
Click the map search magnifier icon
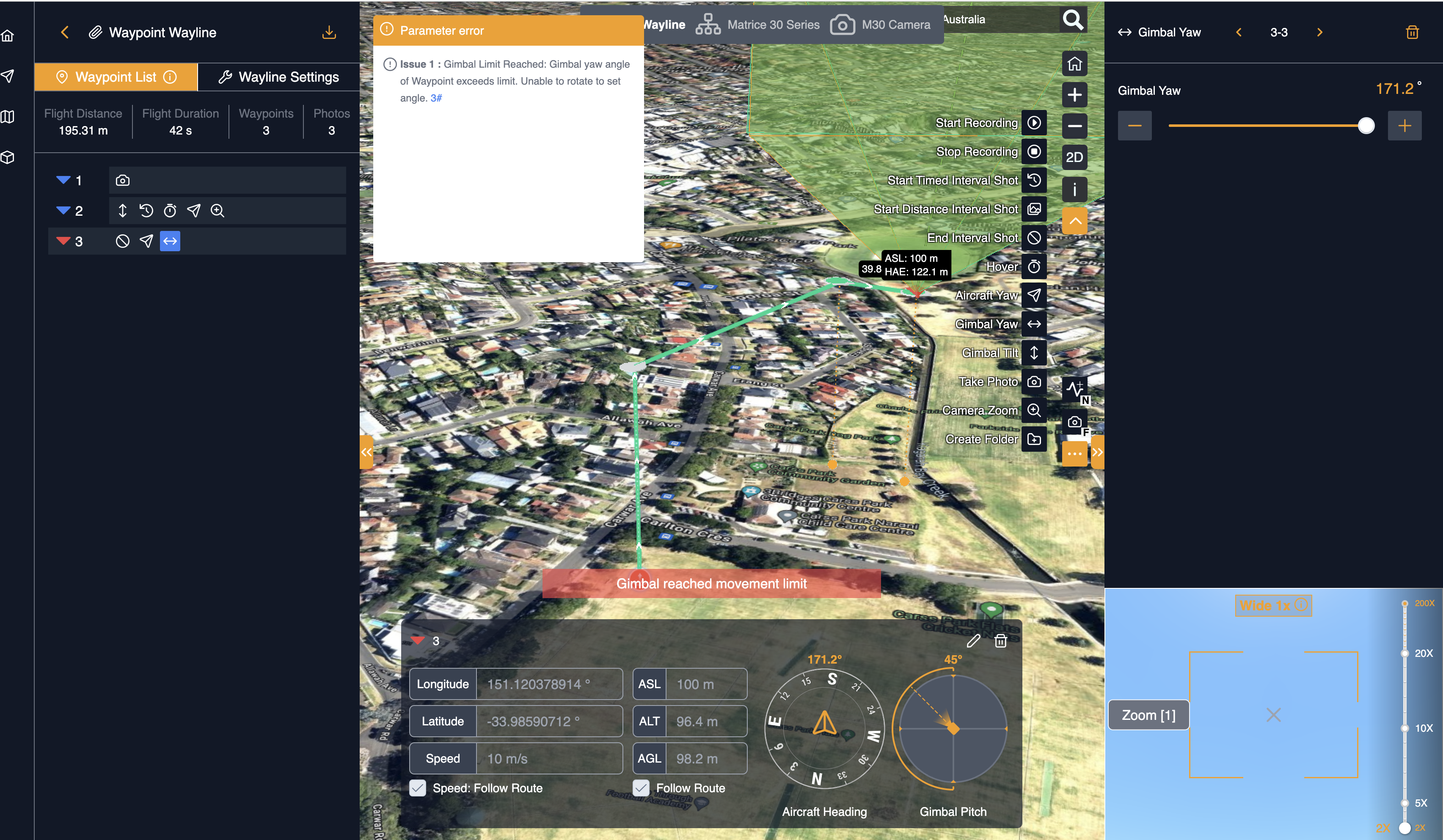click(x=1072, y=20)
